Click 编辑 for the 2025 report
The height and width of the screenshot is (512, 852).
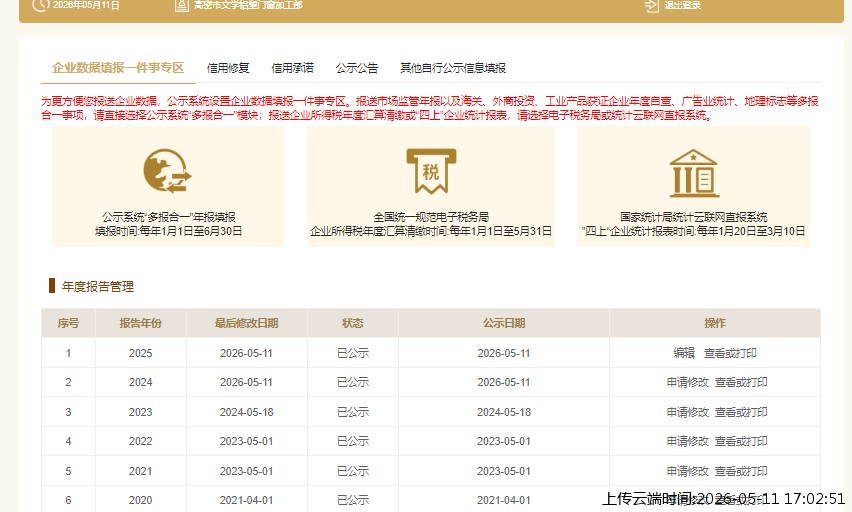pyautogui.click(x=684, y=353)
